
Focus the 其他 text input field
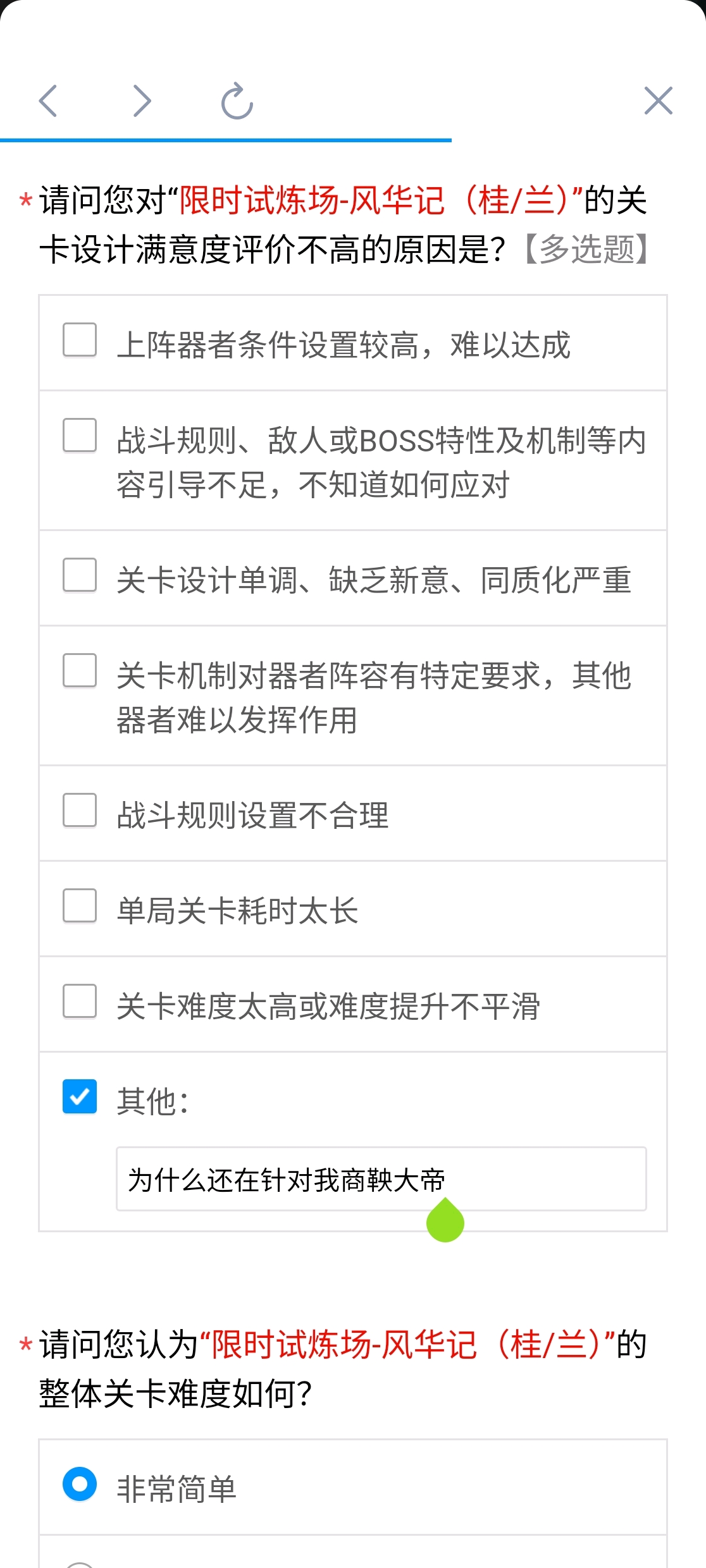[381, 1179]
